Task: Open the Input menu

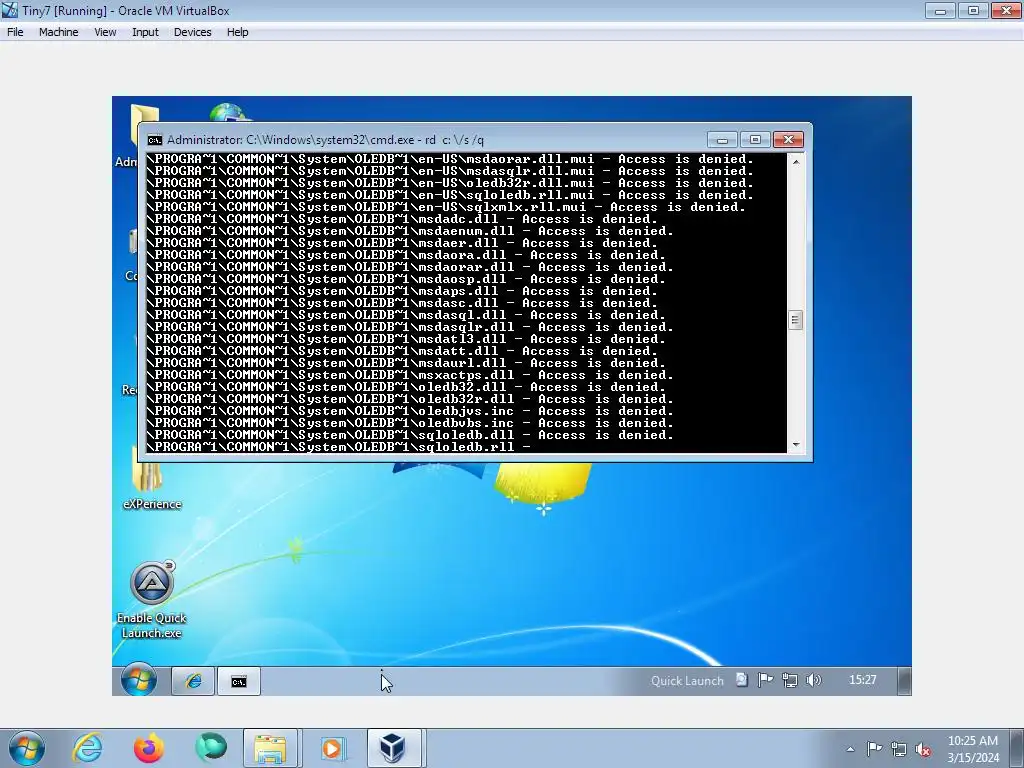Action: 145,32
